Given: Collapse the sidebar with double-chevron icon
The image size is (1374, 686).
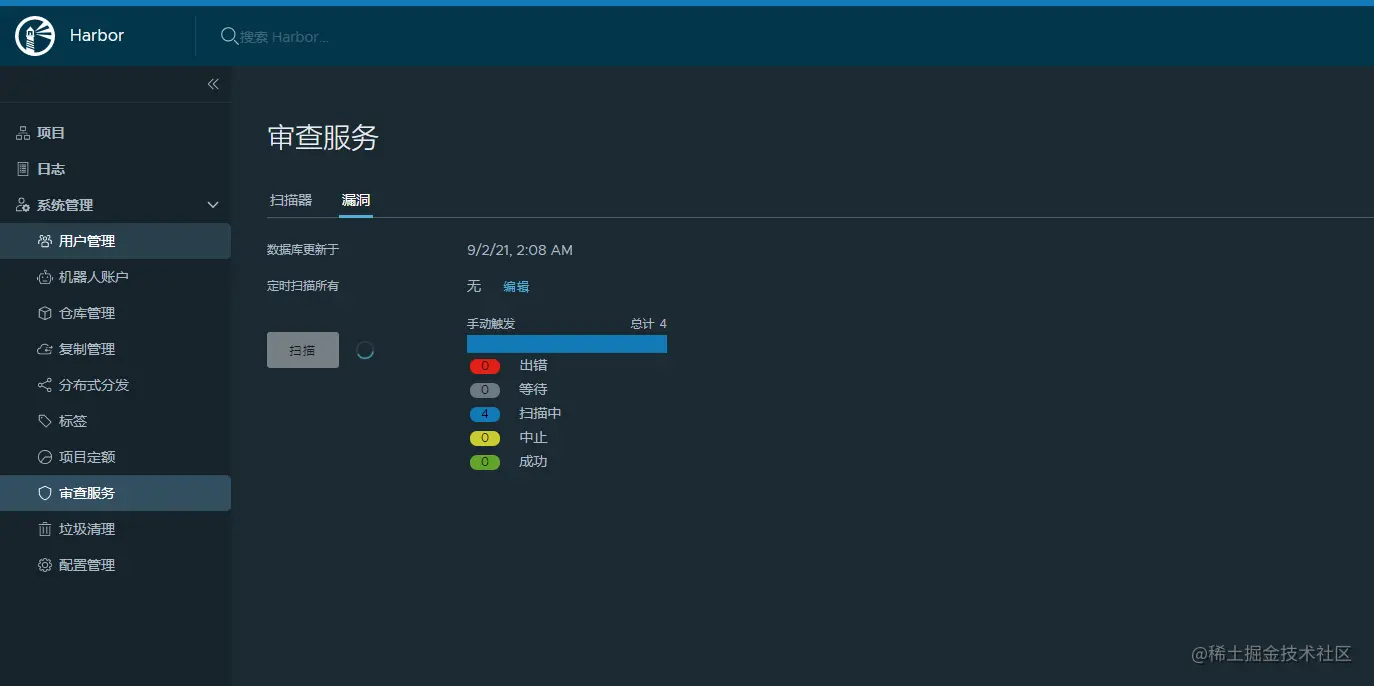Looking at the screenshot, I should click(213, 84).
